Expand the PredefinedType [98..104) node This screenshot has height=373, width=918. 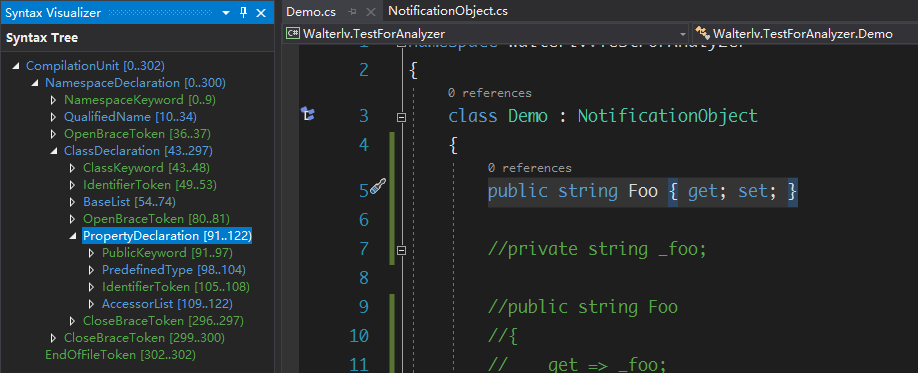point(91,270)
